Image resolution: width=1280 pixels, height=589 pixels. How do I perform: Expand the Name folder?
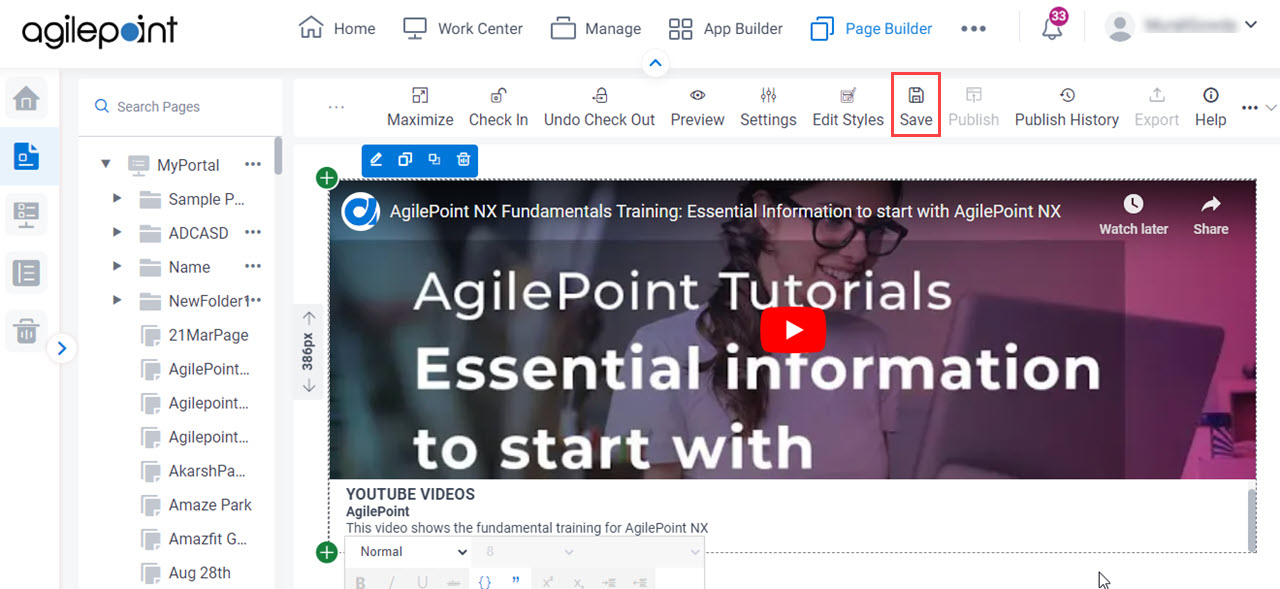(117, 267)
